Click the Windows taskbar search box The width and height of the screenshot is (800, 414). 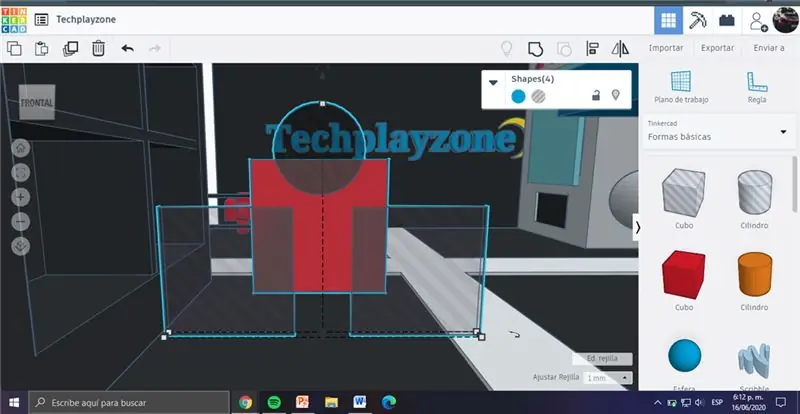(129, 402)
